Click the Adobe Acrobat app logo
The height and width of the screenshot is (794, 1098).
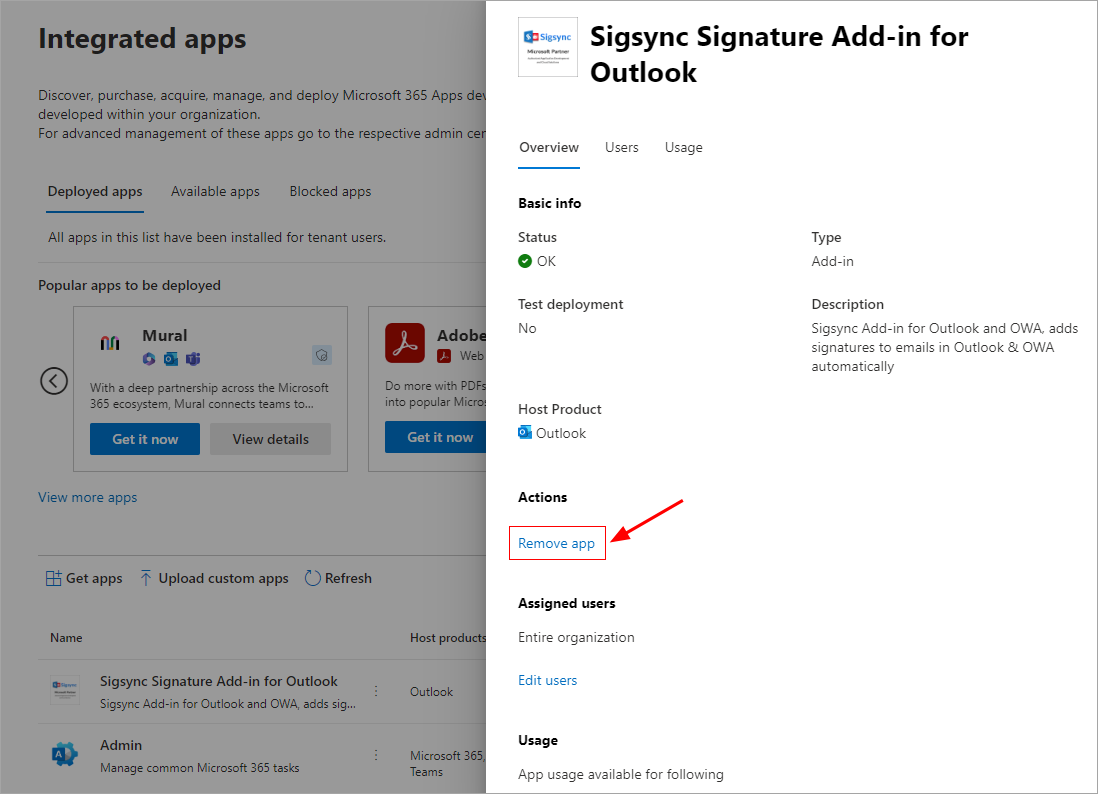[405, 343]
